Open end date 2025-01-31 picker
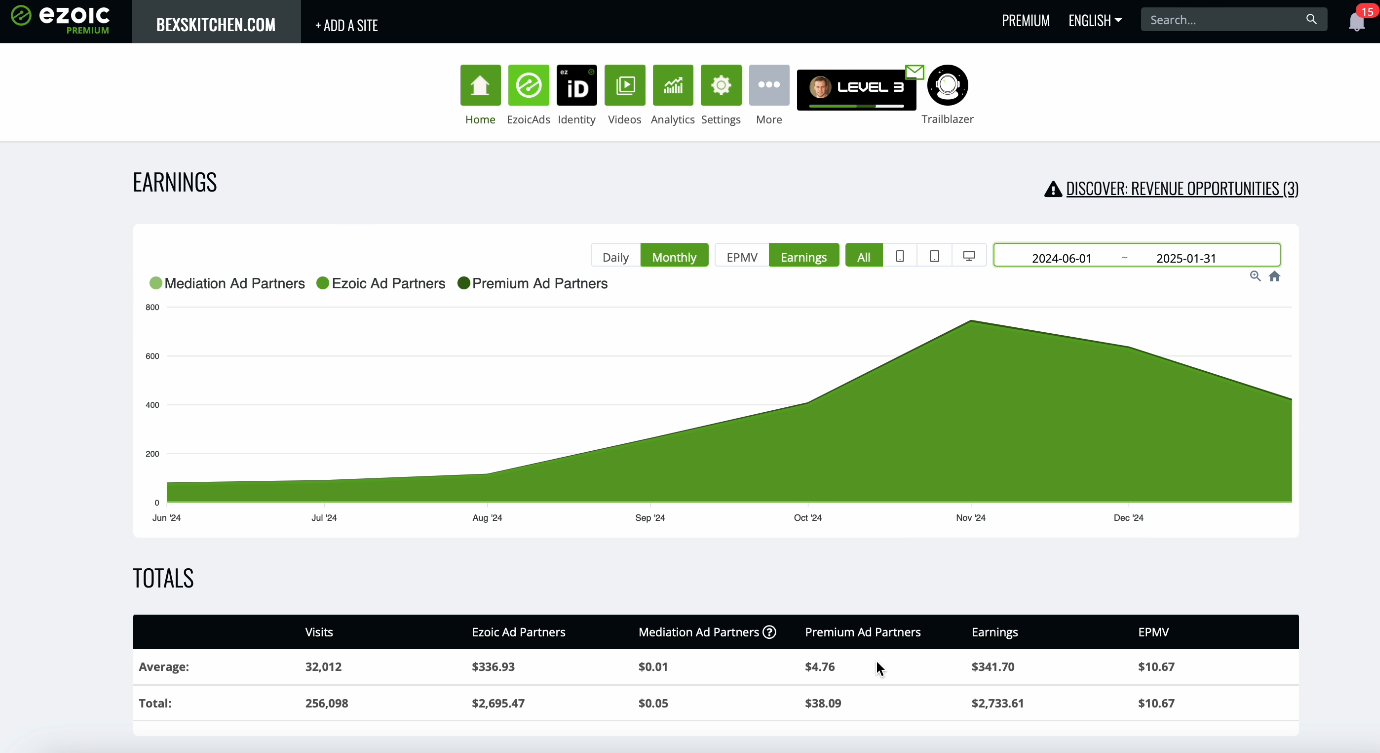This screenshot has height=753, width=1380. click(1186, 257)
